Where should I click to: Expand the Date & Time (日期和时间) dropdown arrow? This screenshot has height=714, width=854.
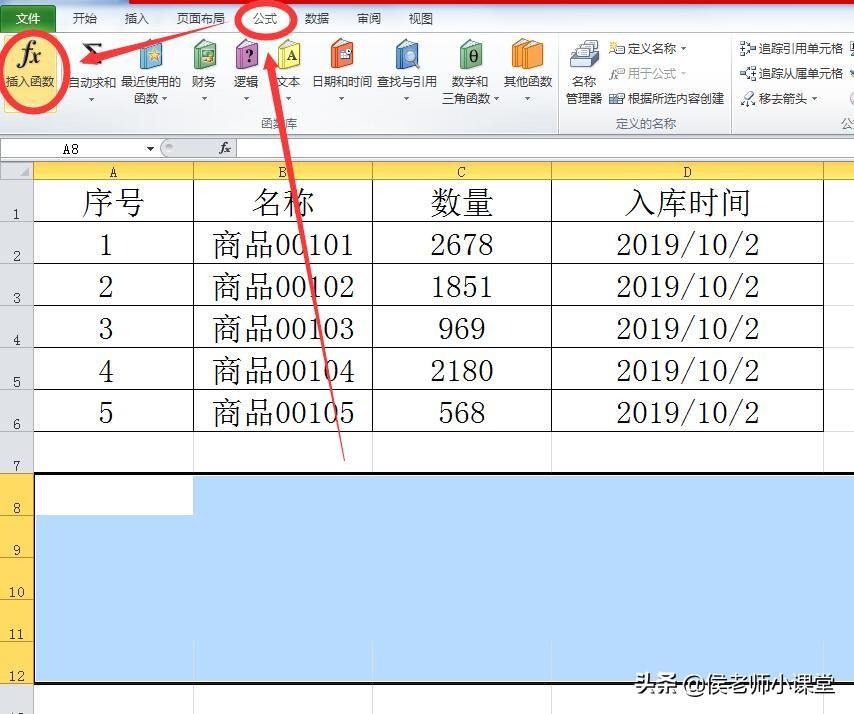tap(341, 99)
